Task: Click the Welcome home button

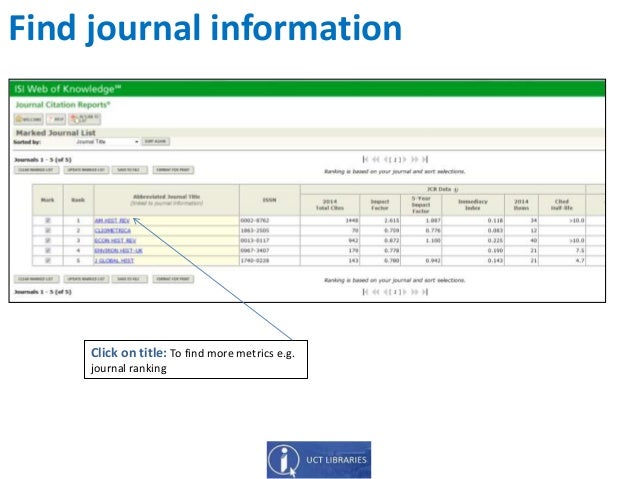Action: [28, 119]
